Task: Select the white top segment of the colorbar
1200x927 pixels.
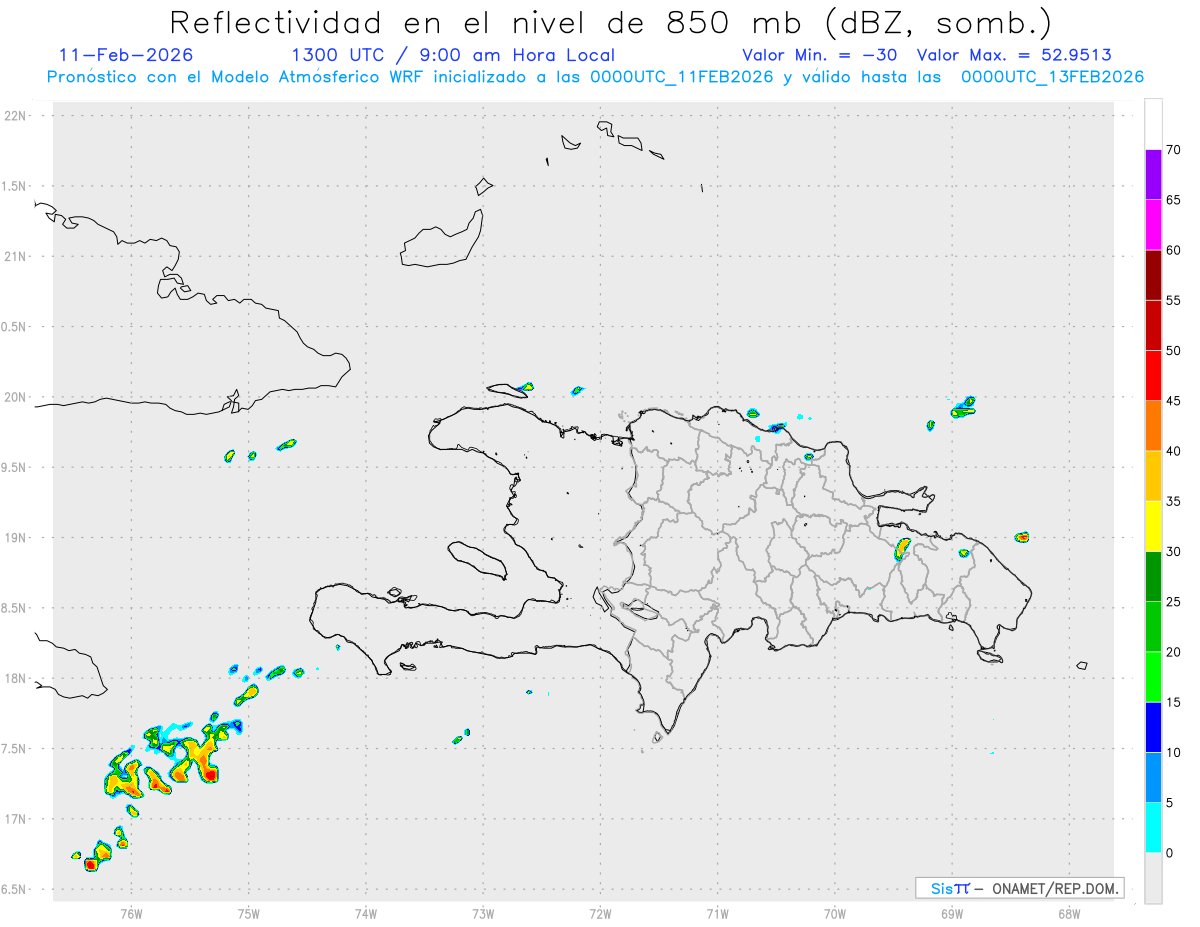Action: pos(1153,124)
